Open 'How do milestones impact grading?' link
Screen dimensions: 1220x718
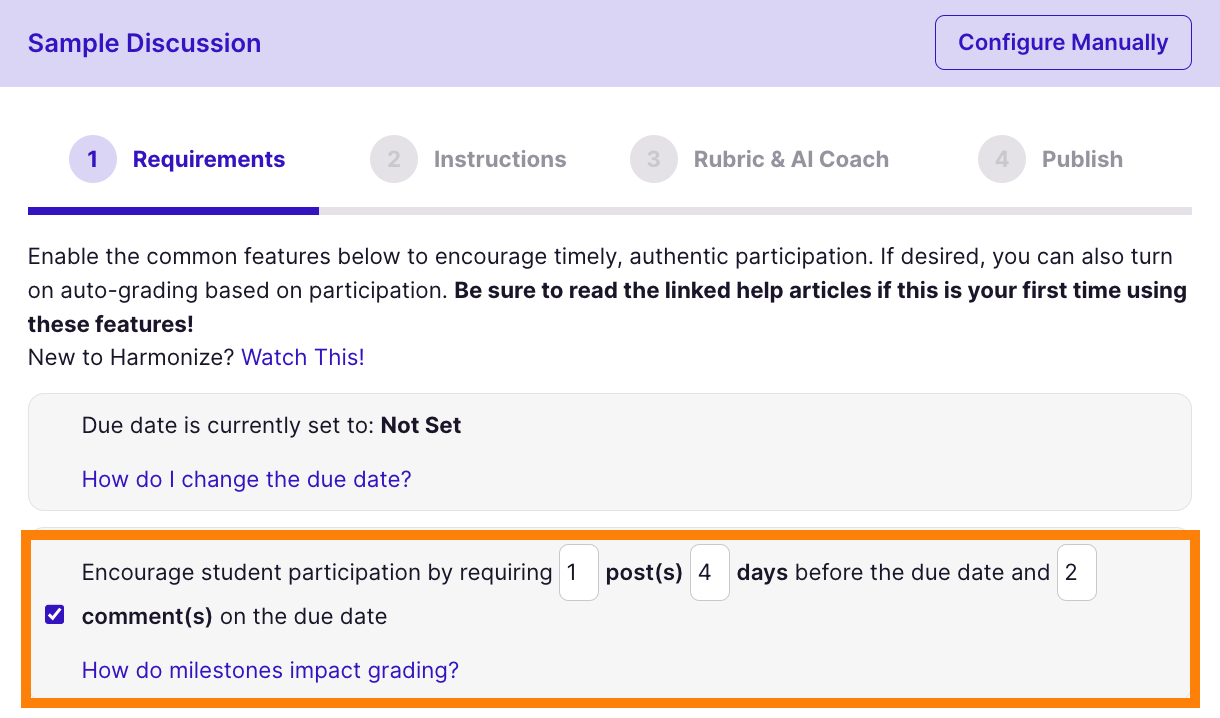click(270, 670)
